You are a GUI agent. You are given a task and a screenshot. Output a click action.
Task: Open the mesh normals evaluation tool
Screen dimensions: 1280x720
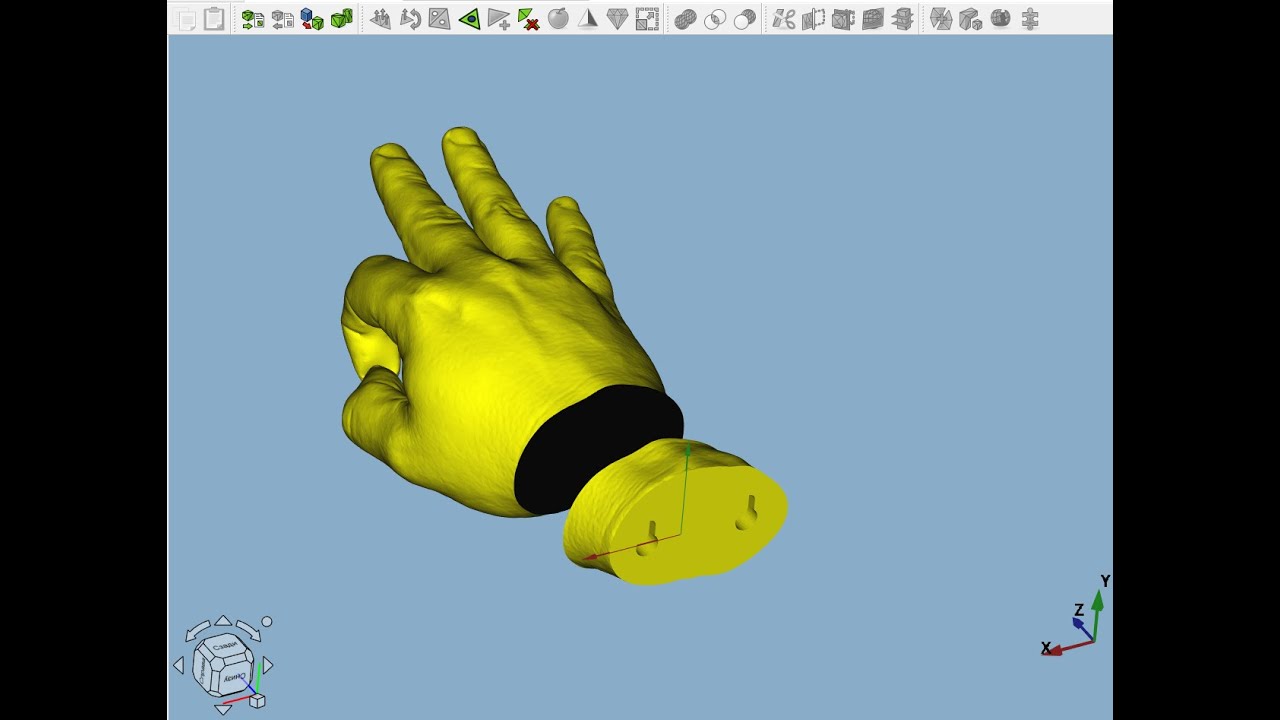click(380, 19)
